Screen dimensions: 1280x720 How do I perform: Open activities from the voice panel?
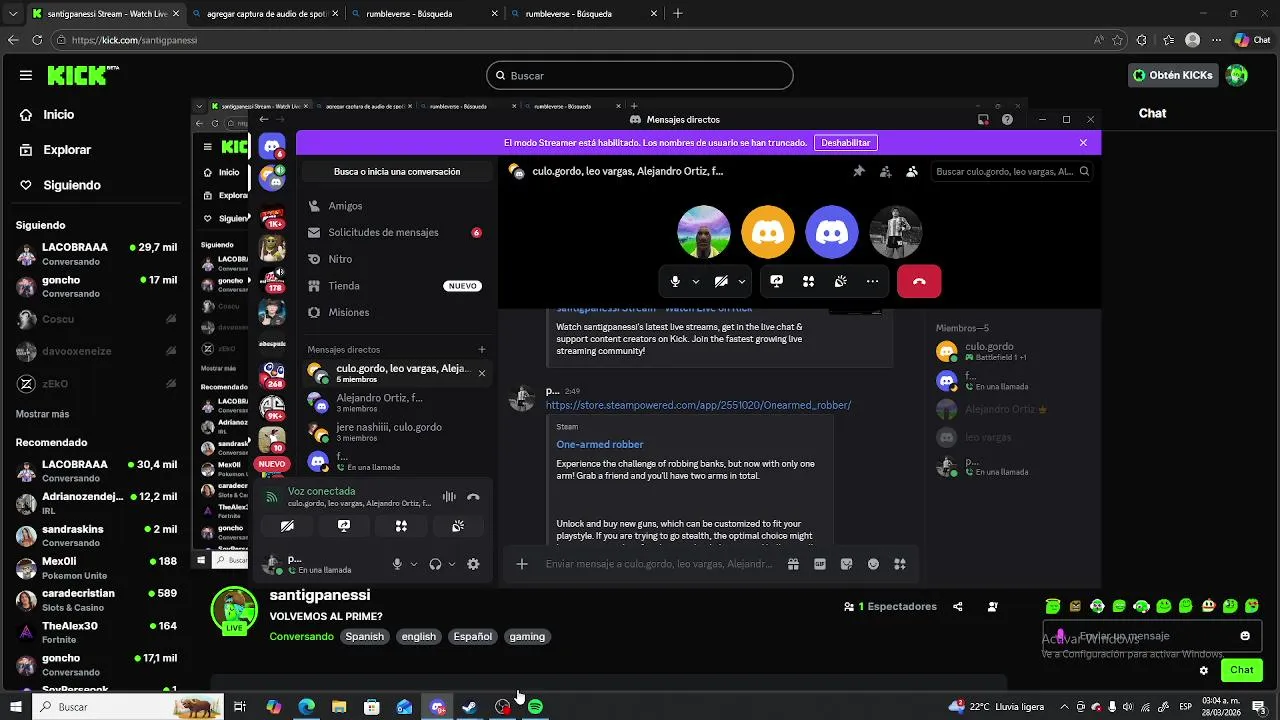coord(401,526)
